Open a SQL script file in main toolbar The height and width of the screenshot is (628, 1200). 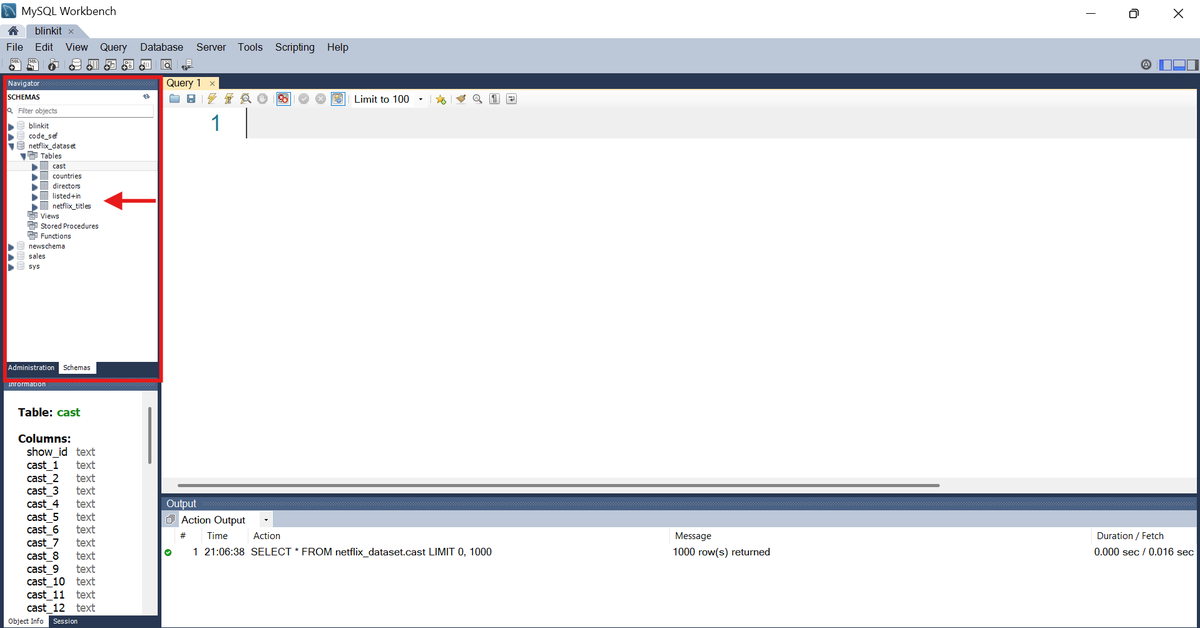click(x=32, y=65)
